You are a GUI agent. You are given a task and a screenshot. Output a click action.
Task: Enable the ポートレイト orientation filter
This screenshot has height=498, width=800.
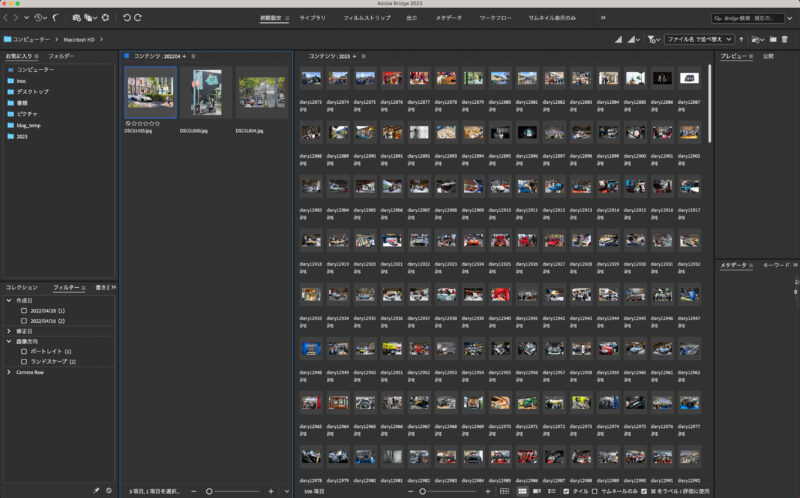[24, 351]
